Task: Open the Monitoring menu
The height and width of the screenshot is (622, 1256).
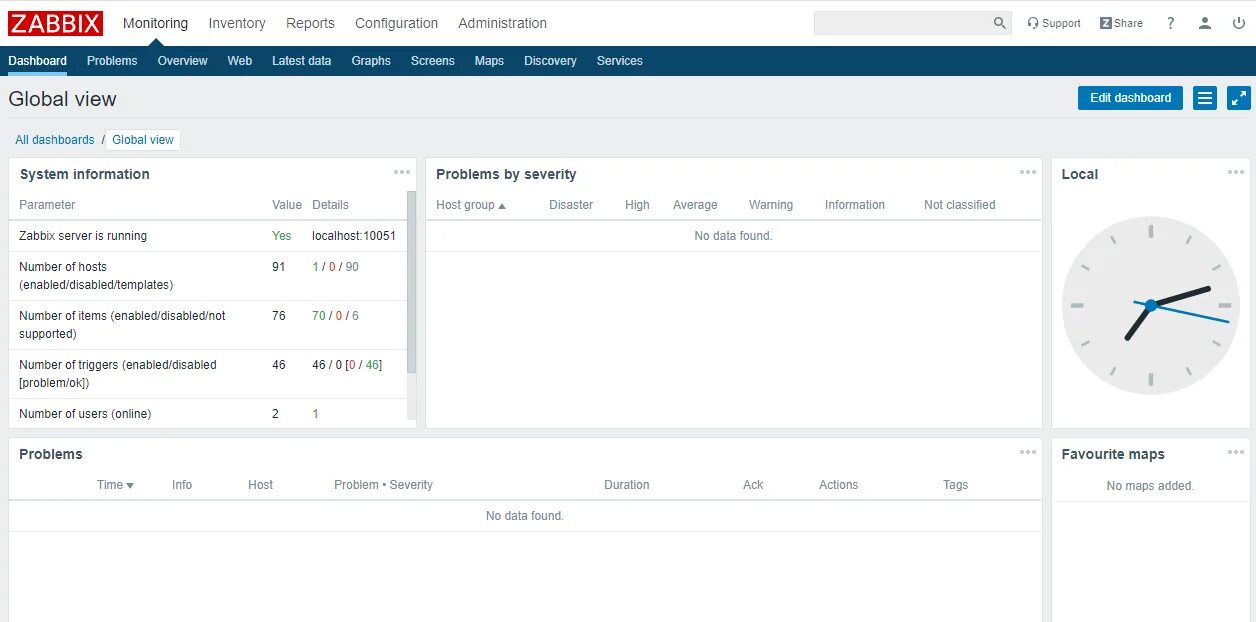Action: click(155, 23)
